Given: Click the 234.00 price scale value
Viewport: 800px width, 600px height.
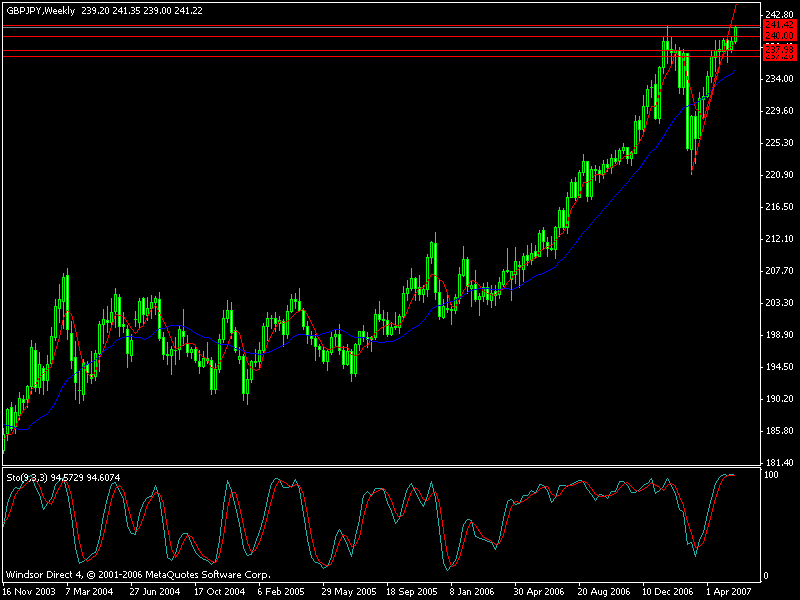Looking at the screenshot, I should click(778, 78).
